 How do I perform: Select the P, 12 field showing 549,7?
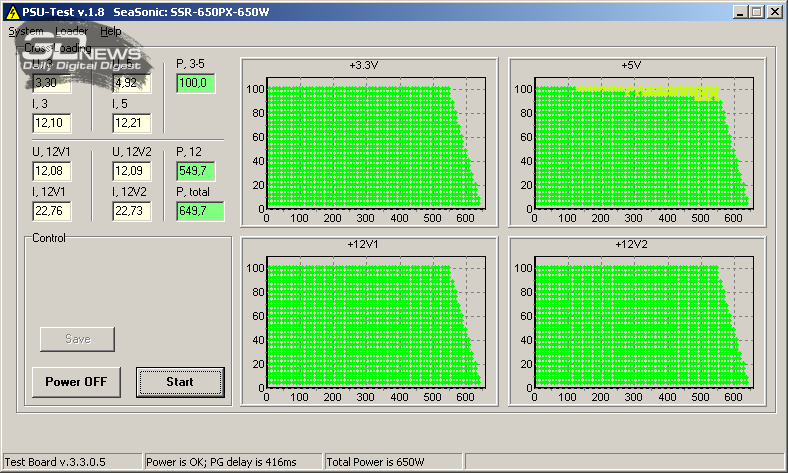[x=195, y=171]
